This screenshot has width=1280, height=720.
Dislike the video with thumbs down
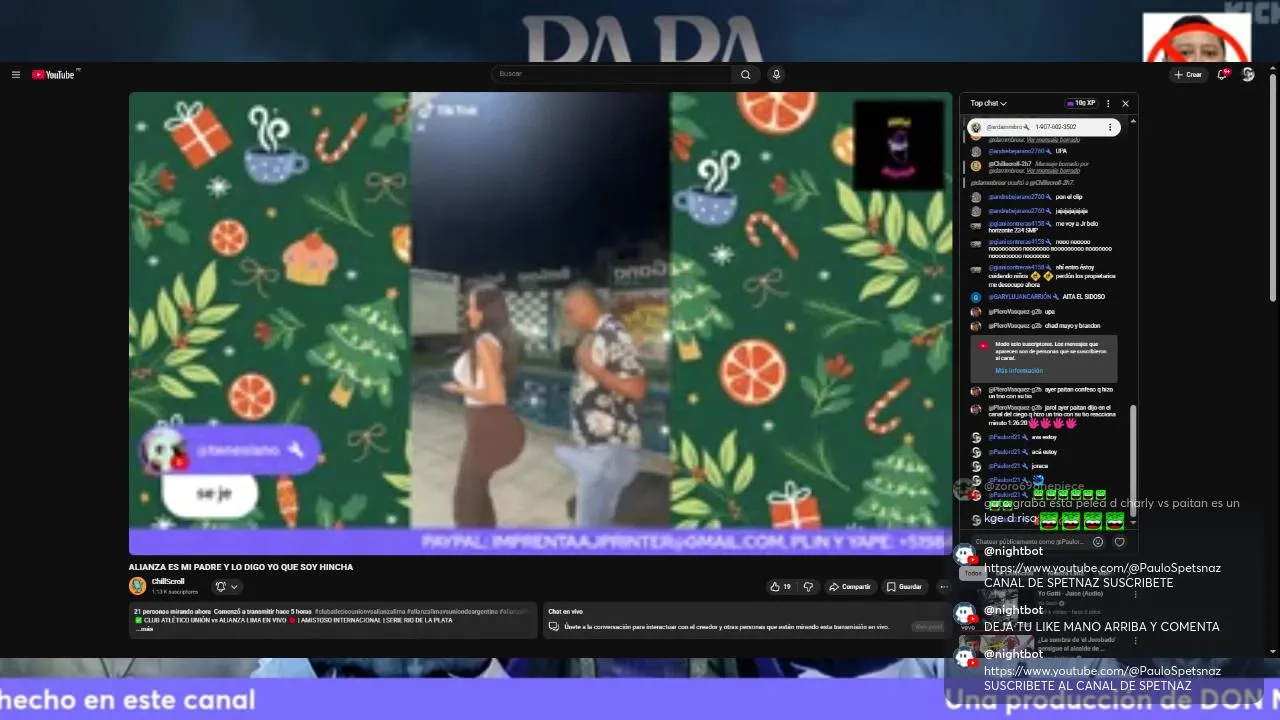click(809, 587)
